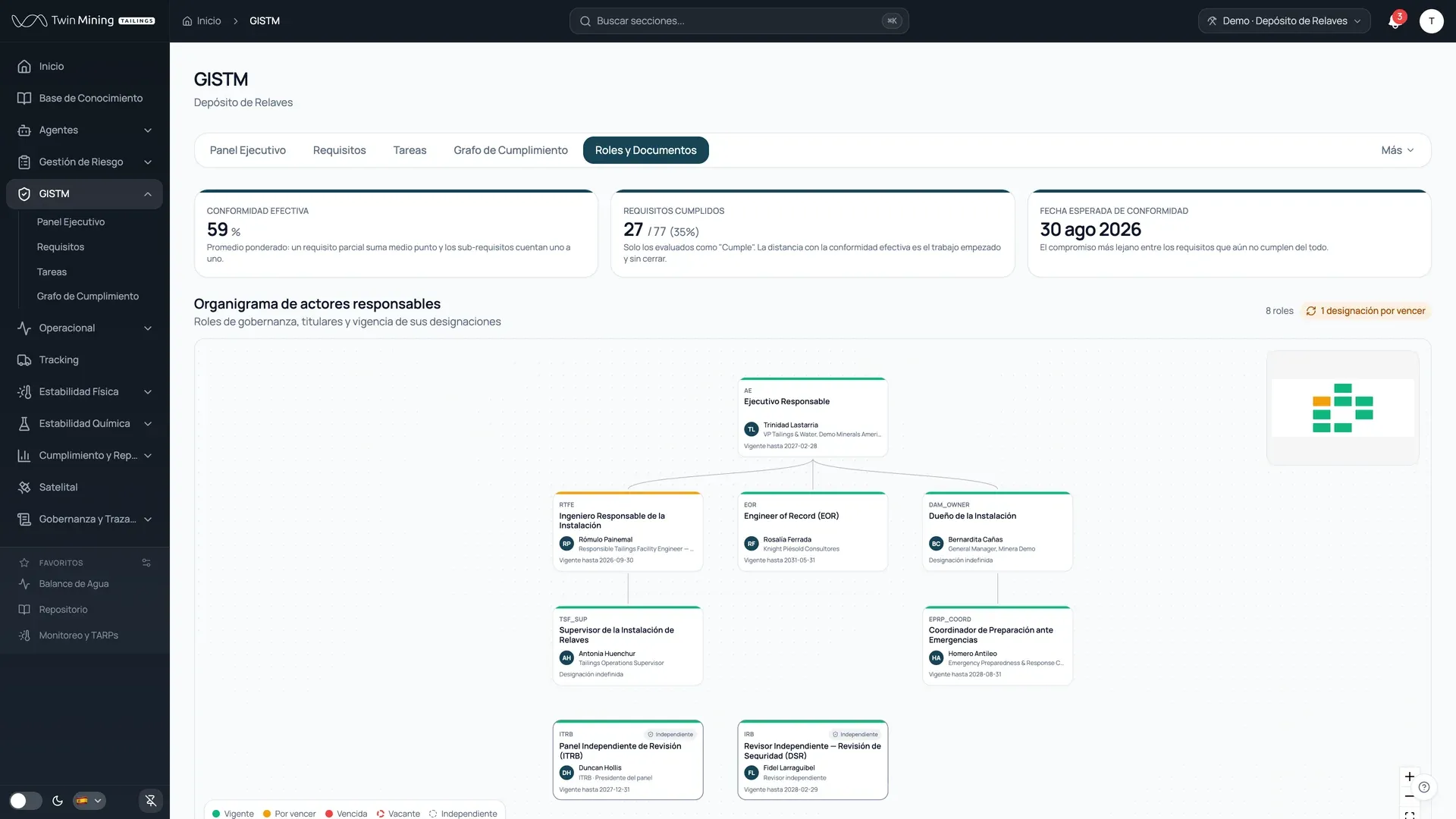Click the Requisitos Cumplidos 27/77 card
The height and width of the screenshot is (819, 1456).
pos(812,234)
